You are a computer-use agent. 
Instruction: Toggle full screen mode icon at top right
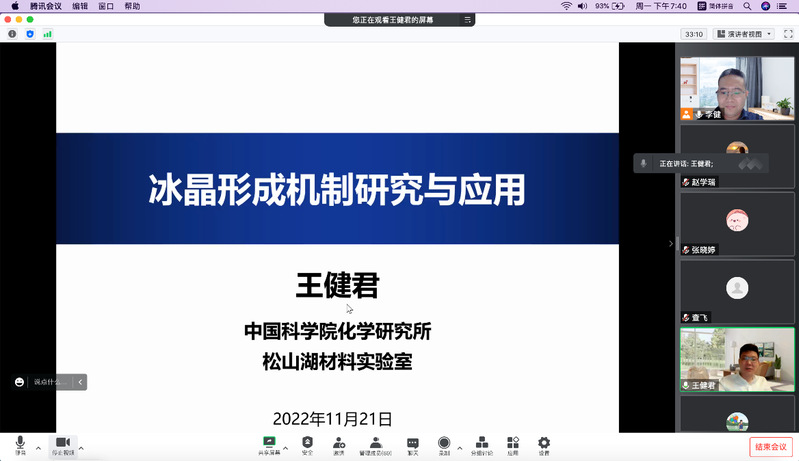point(788,34)
